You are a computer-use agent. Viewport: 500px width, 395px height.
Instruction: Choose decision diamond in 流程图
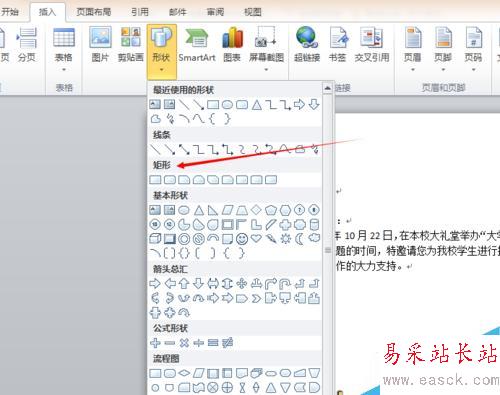point(184,373)
